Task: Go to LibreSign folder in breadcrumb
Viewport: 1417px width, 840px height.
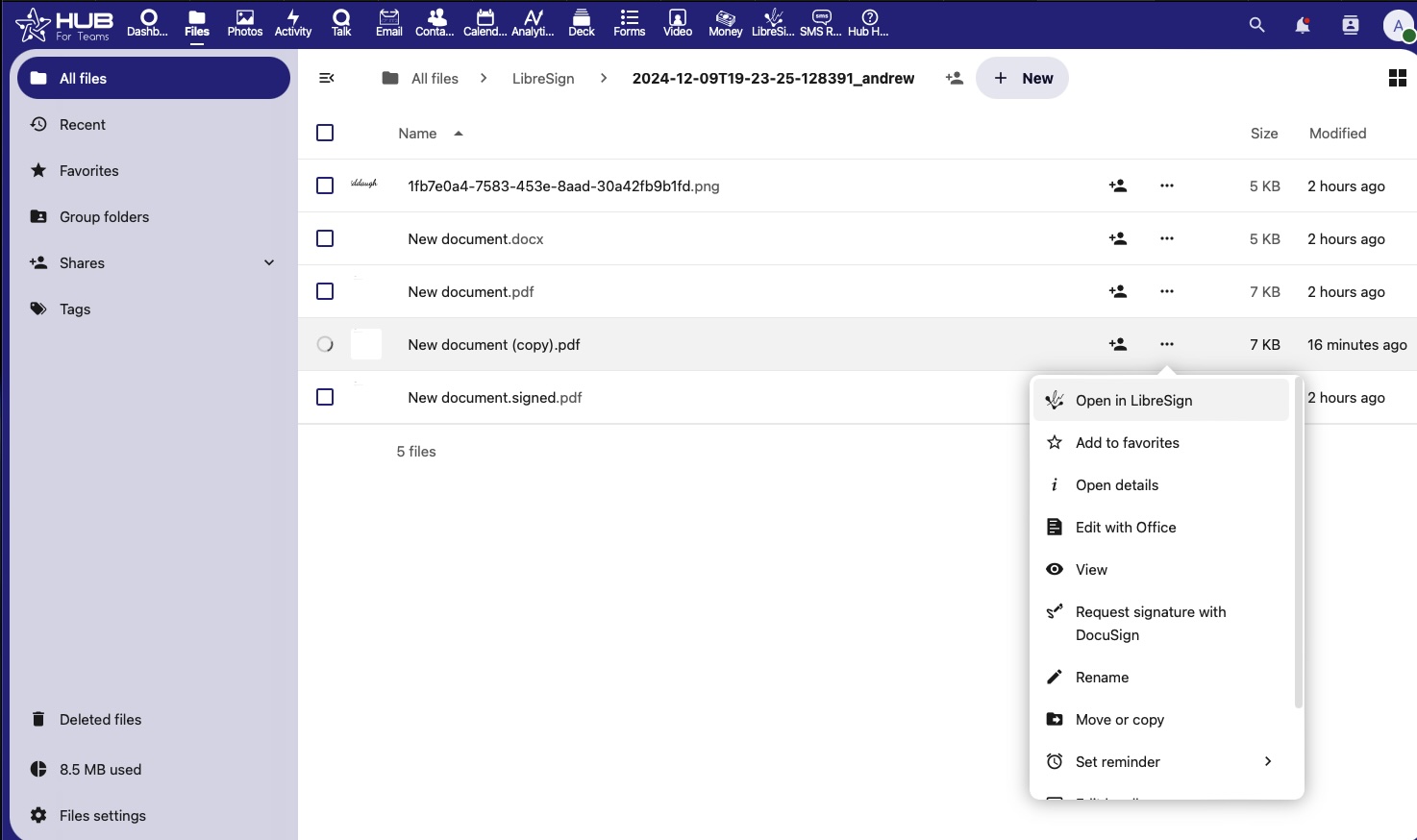Action: (x=543, y=78)
